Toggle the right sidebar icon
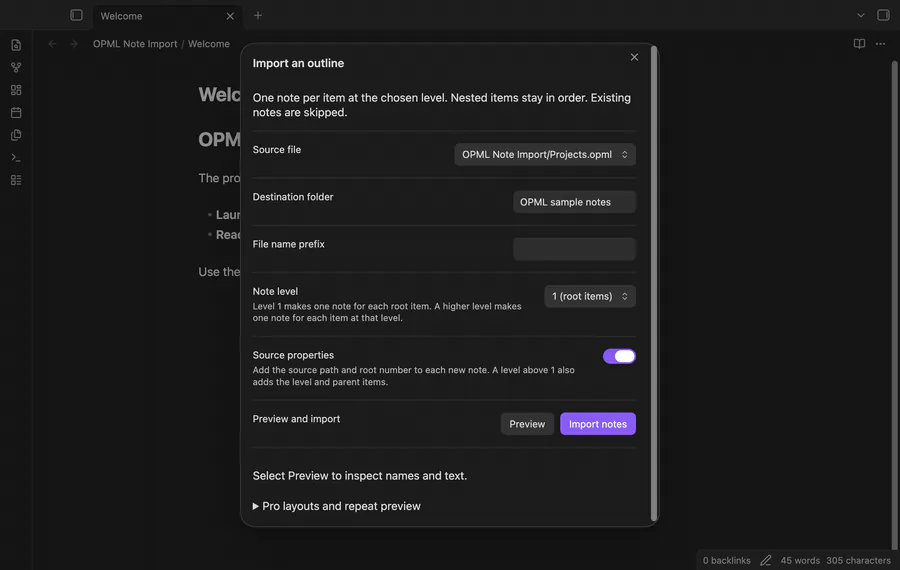Viewport: 900px width, 570px height. (883, 15)
